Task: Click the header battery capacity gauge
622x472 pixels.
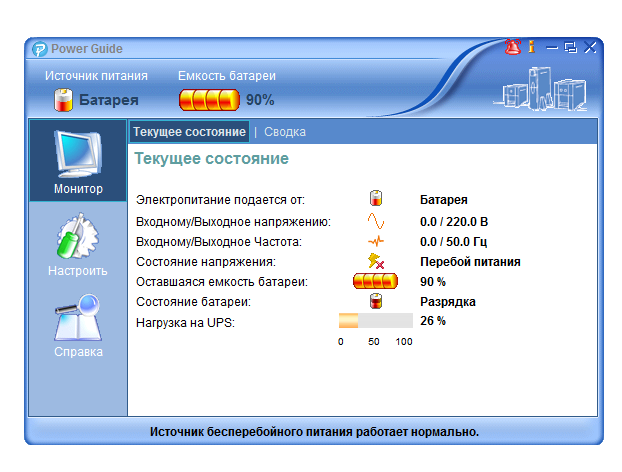Action: (209, 100)
